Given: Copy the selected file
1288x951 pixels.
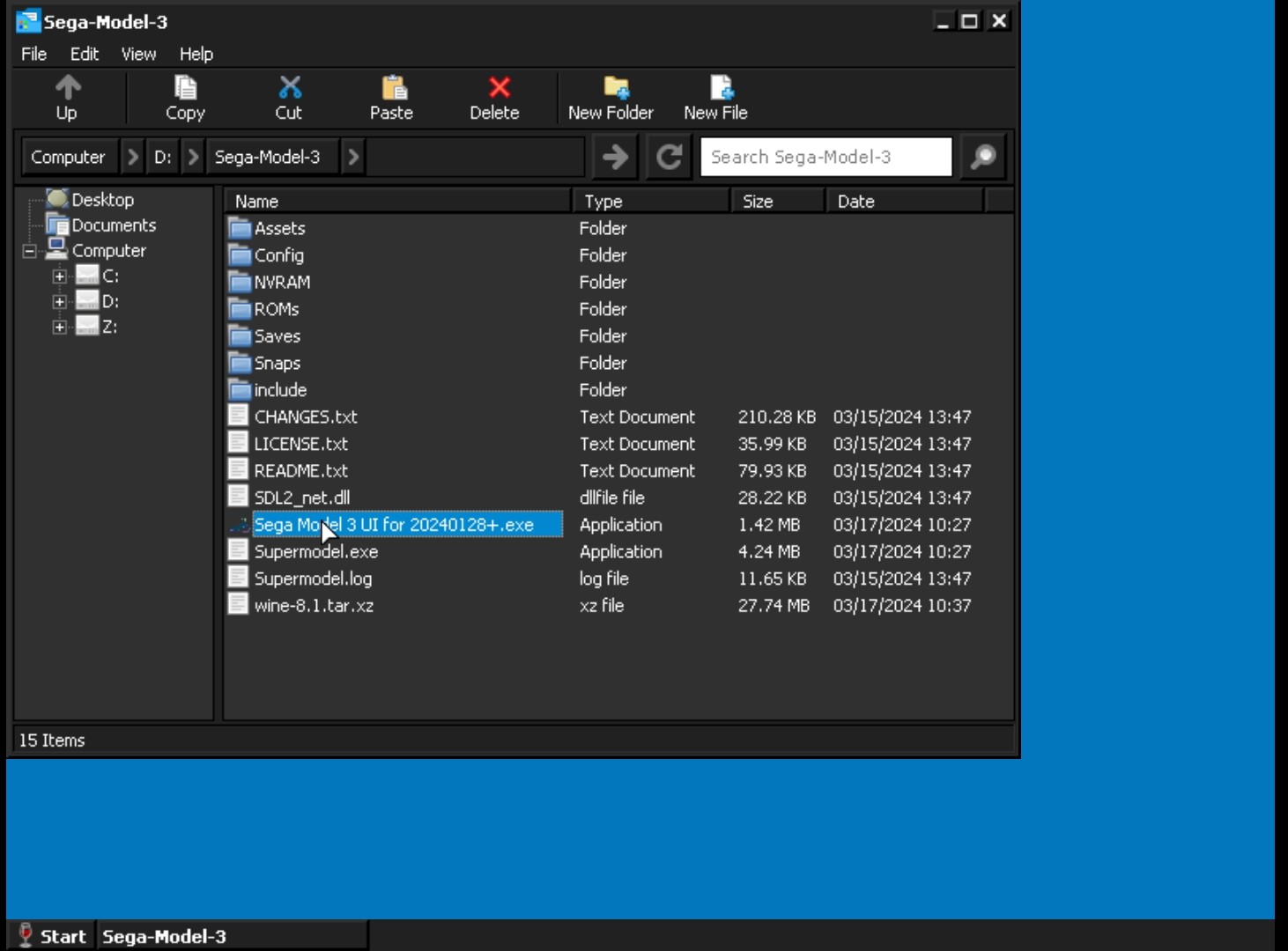Looking at the screenshot, I should (185, 98).
